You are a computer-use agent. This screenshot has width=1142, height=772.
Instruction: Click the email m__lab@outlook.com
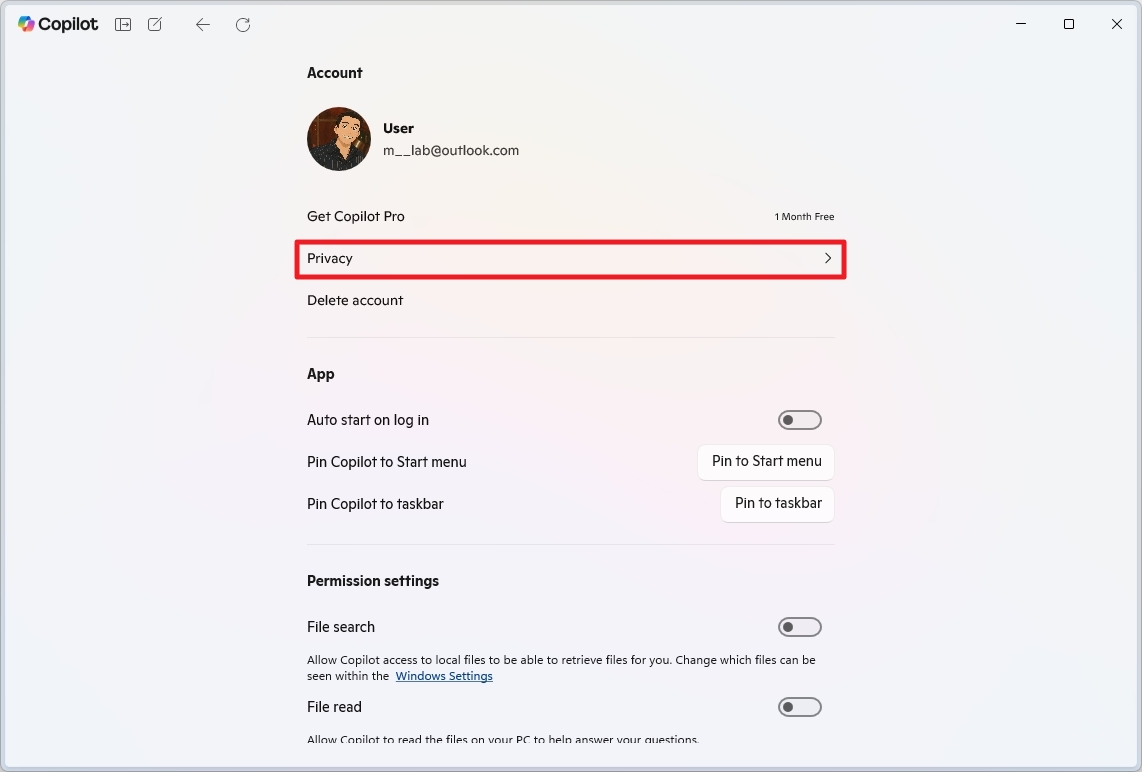[451, 150]
